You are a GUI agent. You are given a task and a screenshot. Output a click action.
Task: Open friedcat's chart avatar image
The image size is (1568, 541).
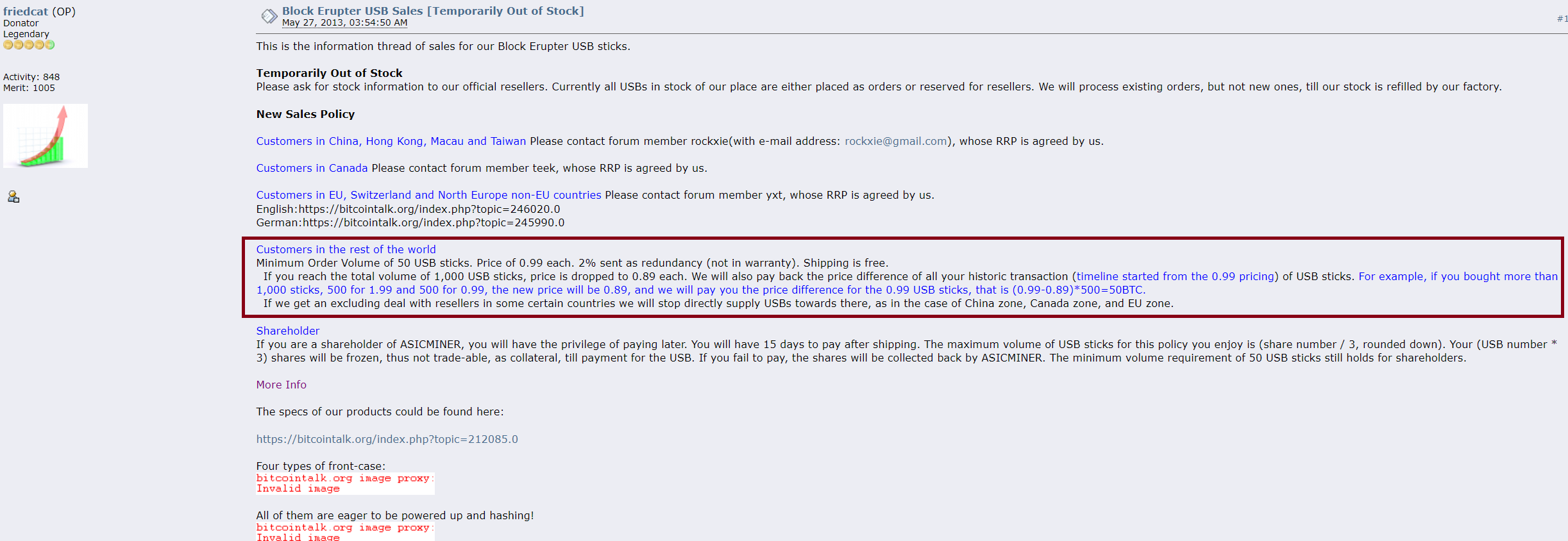46,136
